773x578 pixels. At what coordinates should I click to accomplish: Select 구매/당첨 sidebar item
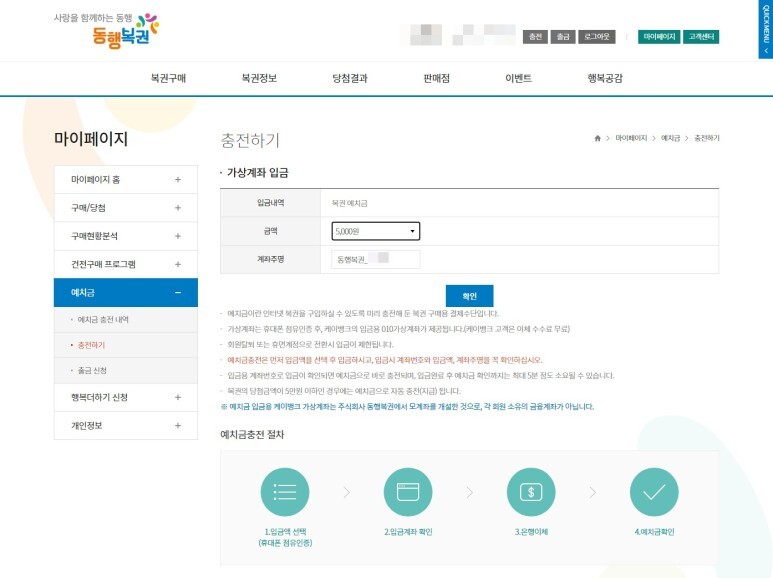tap(126, 208)
